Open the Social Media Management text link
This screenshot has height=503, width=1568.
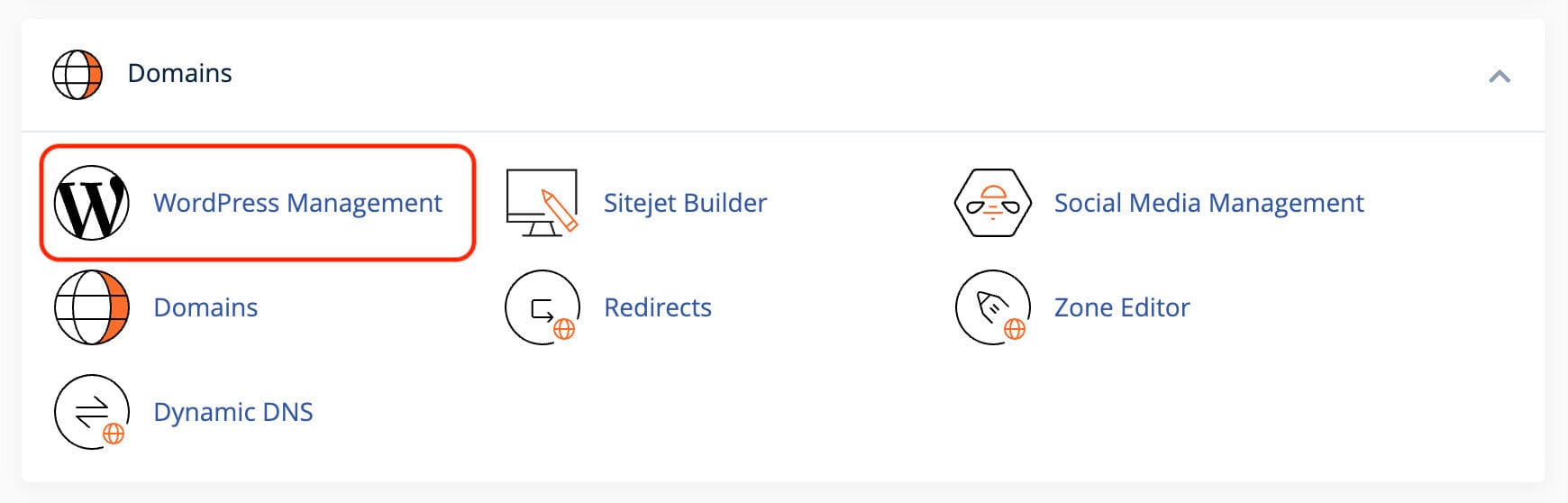1208,203
